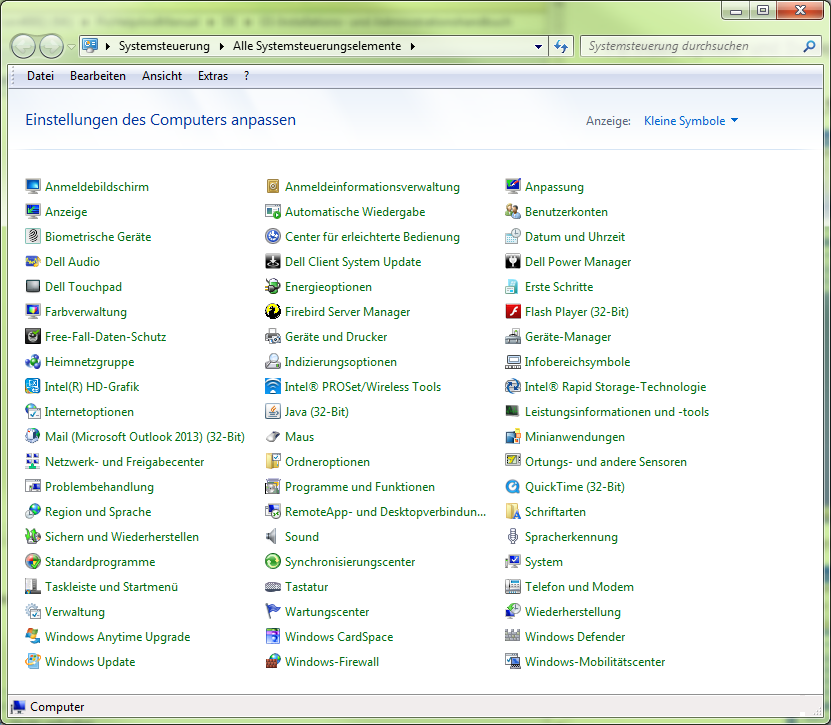Open Programme und Funktionen link

pos(360,487)
